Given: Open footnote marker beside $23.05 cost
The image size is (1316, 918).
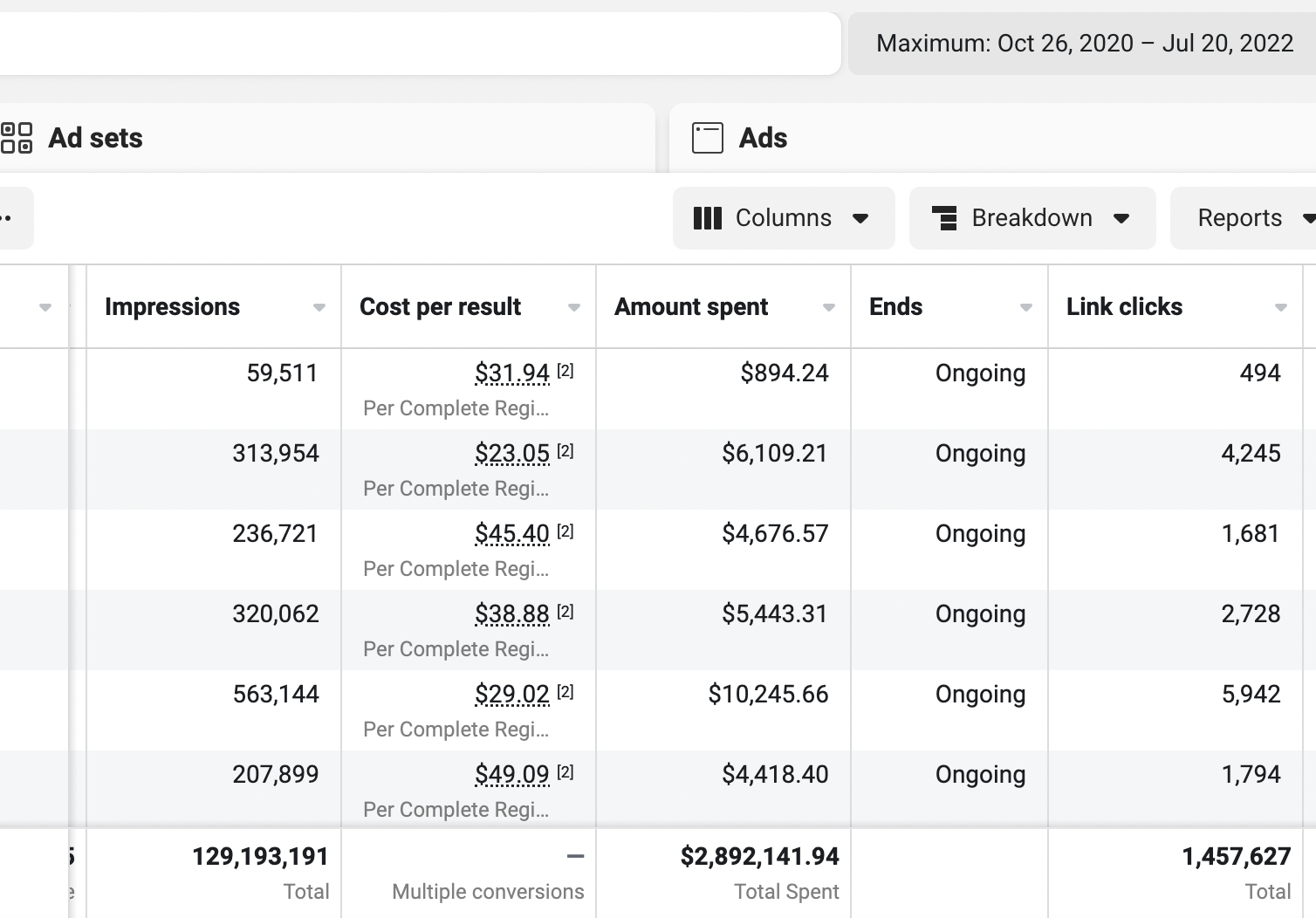Looking at the screenshot, I should [x=565, y=451].
